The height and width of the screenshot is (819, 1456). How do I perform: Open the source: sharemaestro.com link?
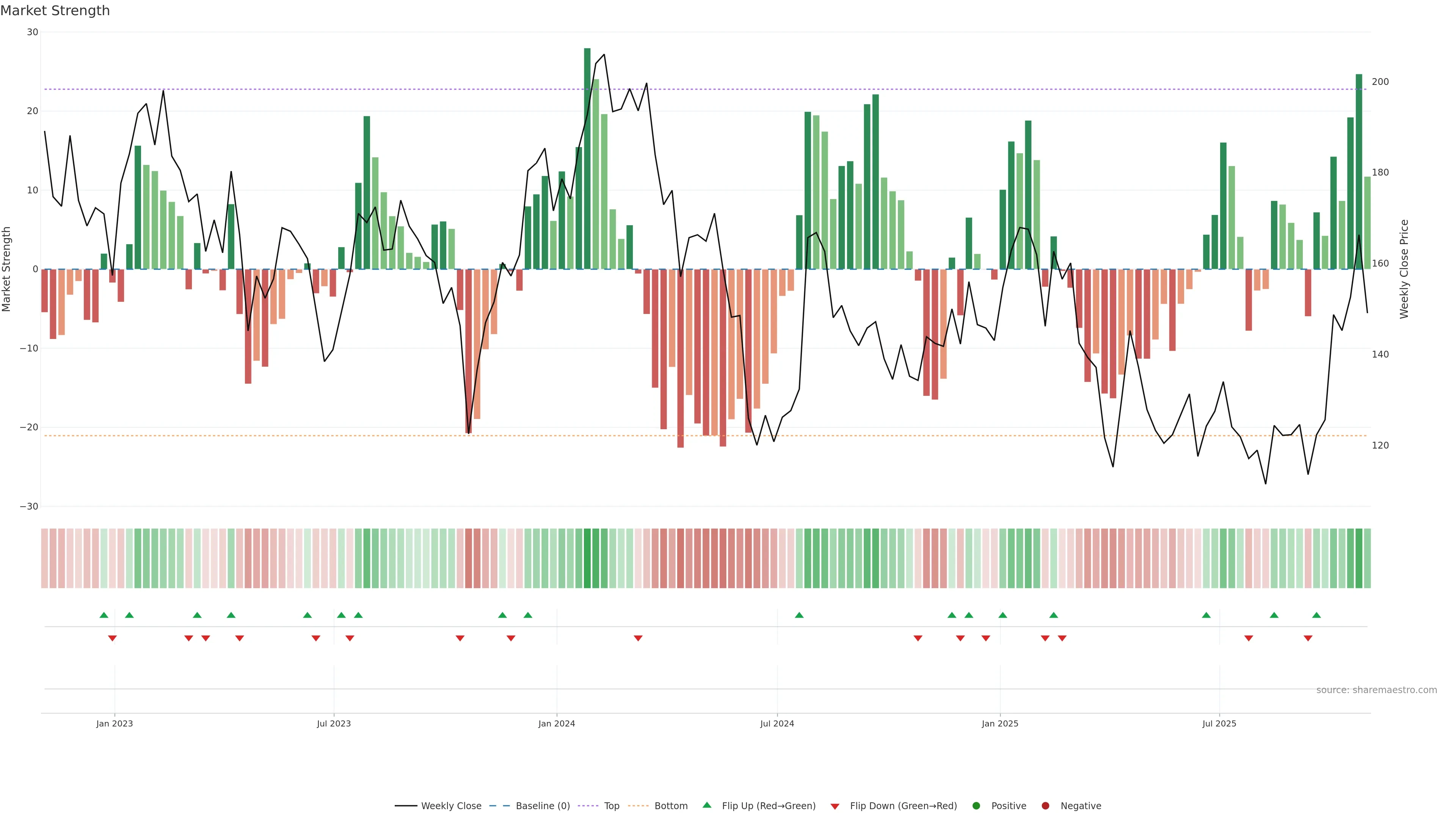1376,690
